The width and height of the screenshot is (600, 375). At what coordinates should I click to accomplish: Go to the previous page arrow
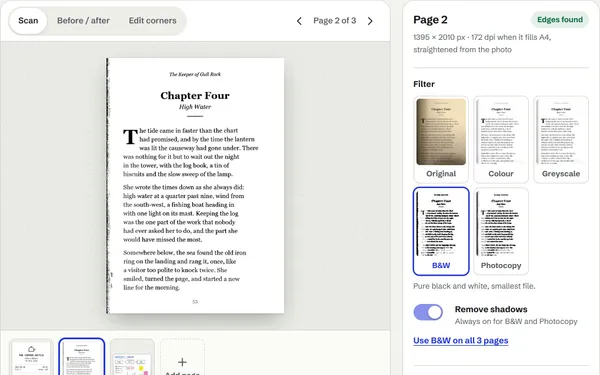coord(299,21)
